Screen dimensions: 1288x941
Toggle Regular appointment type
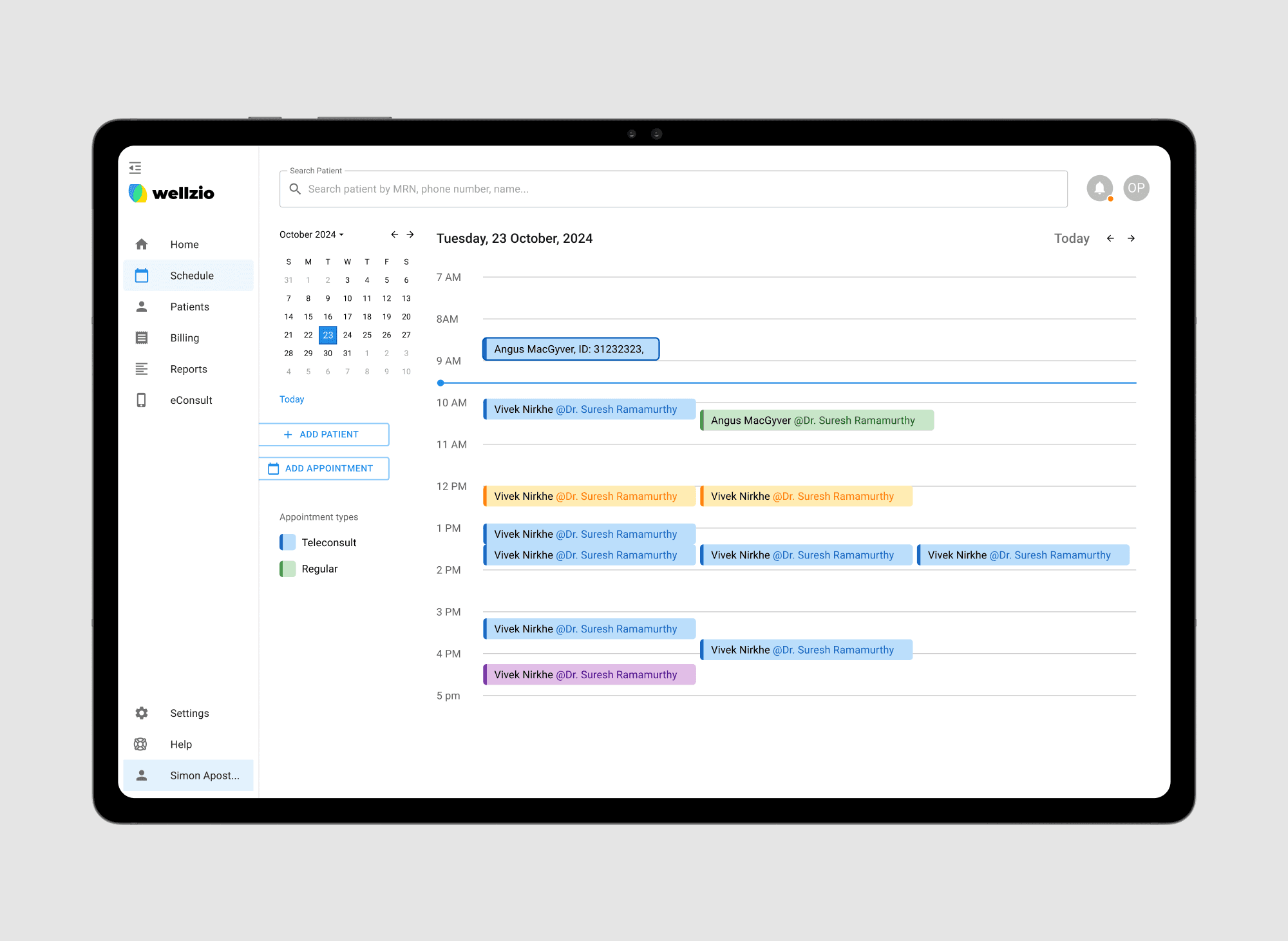pyautogui.click(x=288, y=569)
